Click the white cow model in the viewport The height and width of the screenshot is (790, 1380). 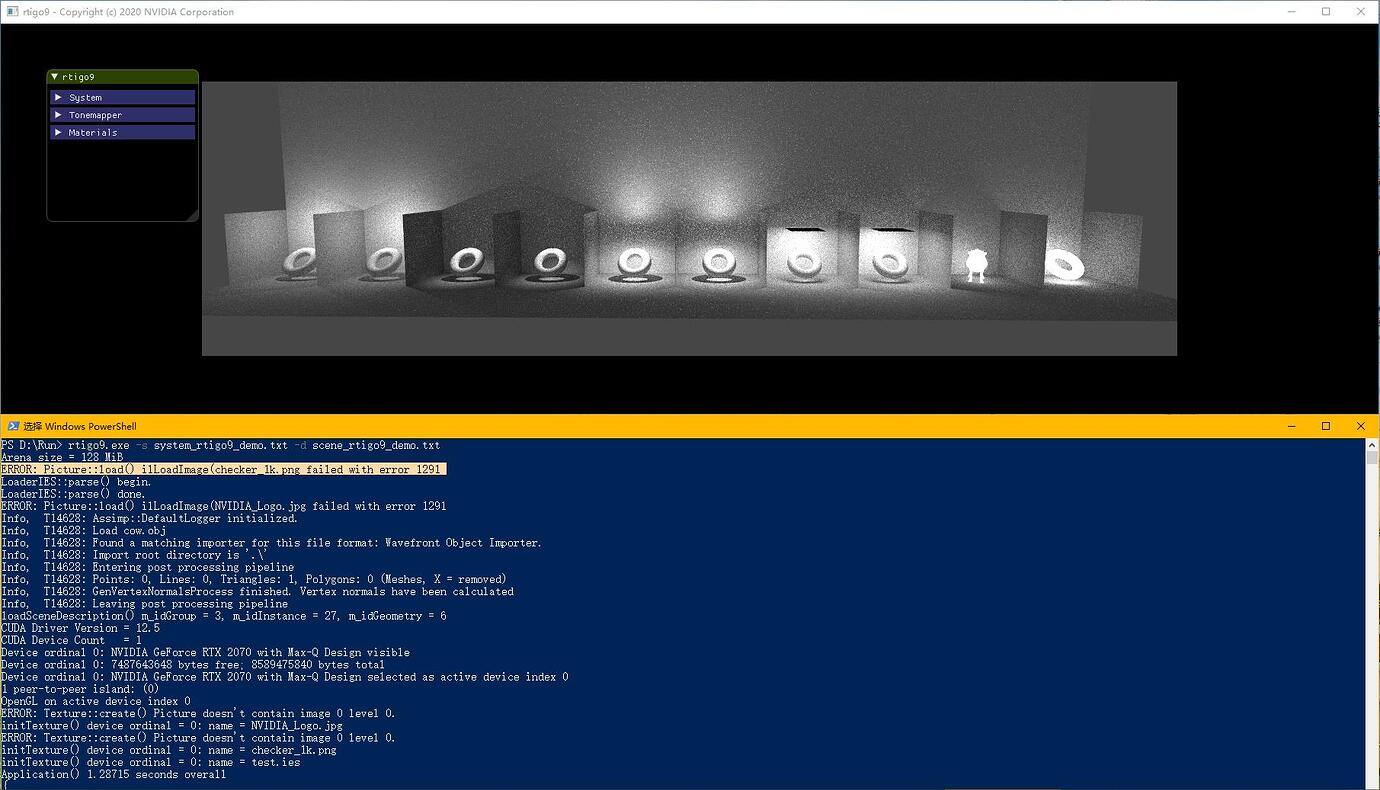(x=975, y=262)
